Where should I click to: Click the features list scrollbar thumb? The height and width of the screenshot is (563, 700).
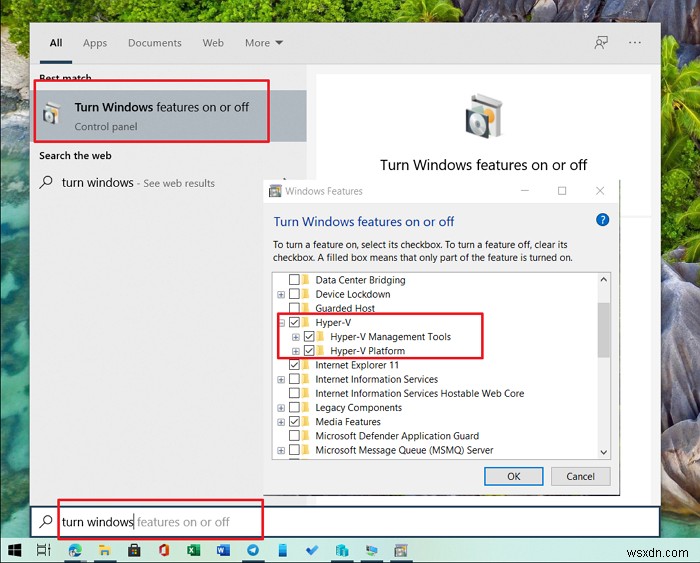pyautogui.click(x=604, y=330)
